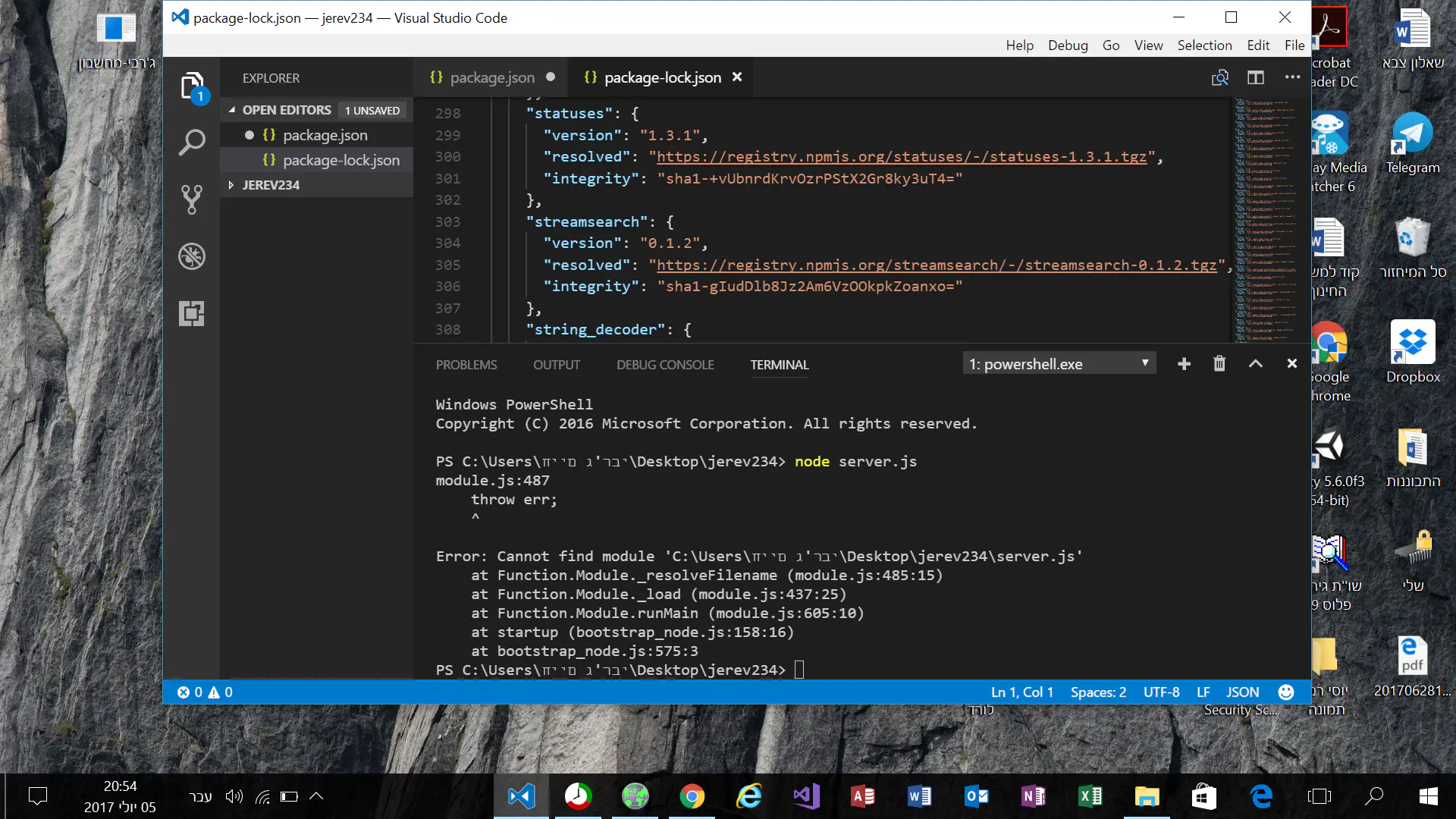Image resolution: width=1456 pixels, height=819 pixels.
Task: Open the Debug view icon
Action: point(192,256)
